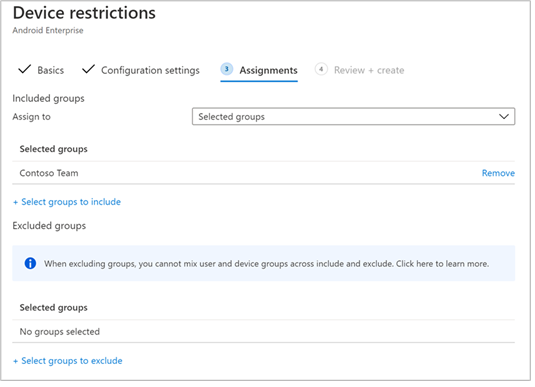Screen dimensions: 535x387
Task: Select the Assignments tab
Action: pyautogui.click(x=268, y=70)
